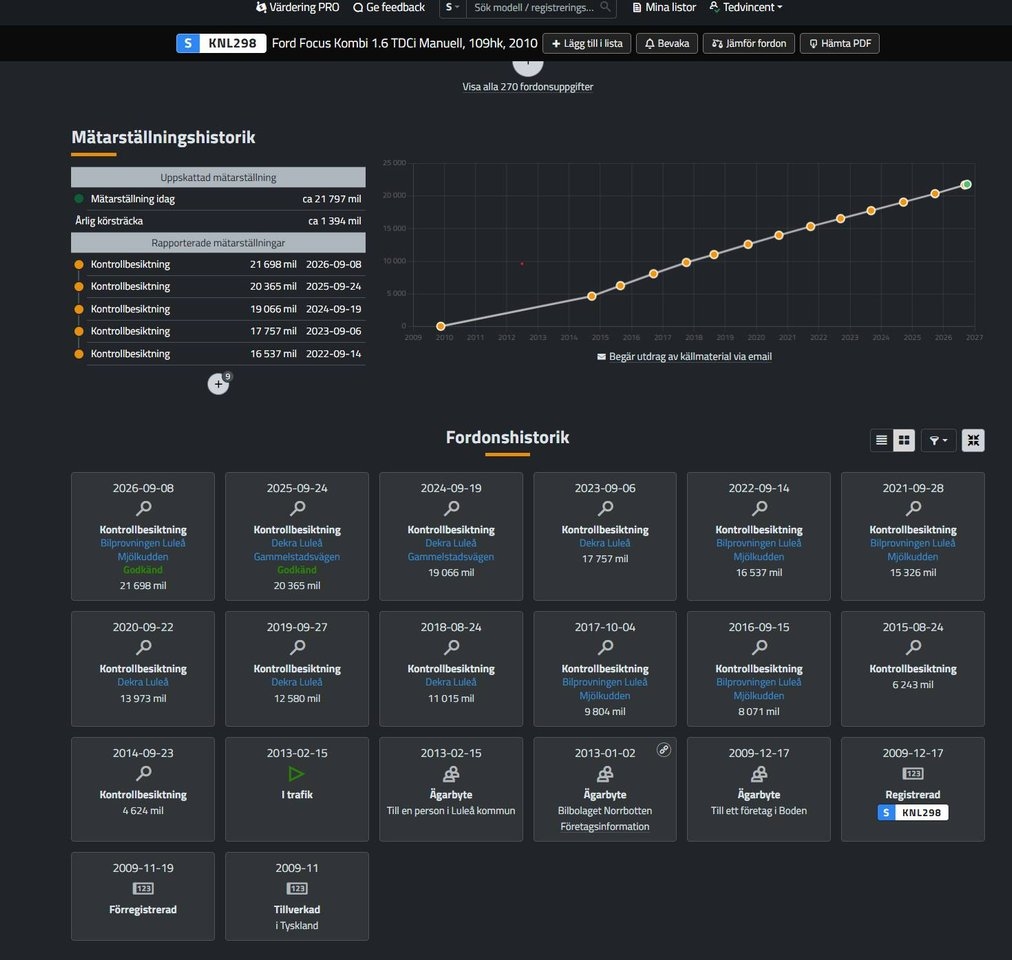This screenshot has width=1012, height=960.
Task: Click the Tillverkad plate icon dated 2009-11
Action: [x=297, y=888]
